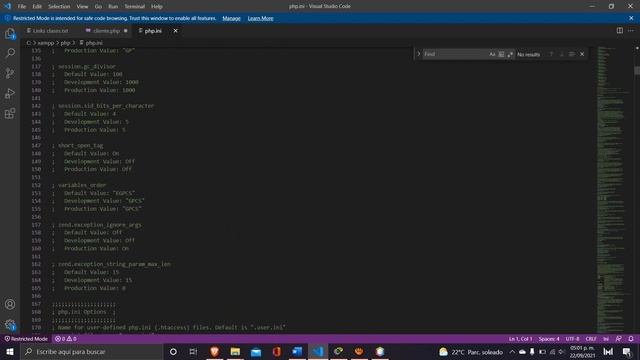The height and width of the screenshot is (360, 640).
Task: Click the php folder breadcrumb segment
Action: point(65,43)
